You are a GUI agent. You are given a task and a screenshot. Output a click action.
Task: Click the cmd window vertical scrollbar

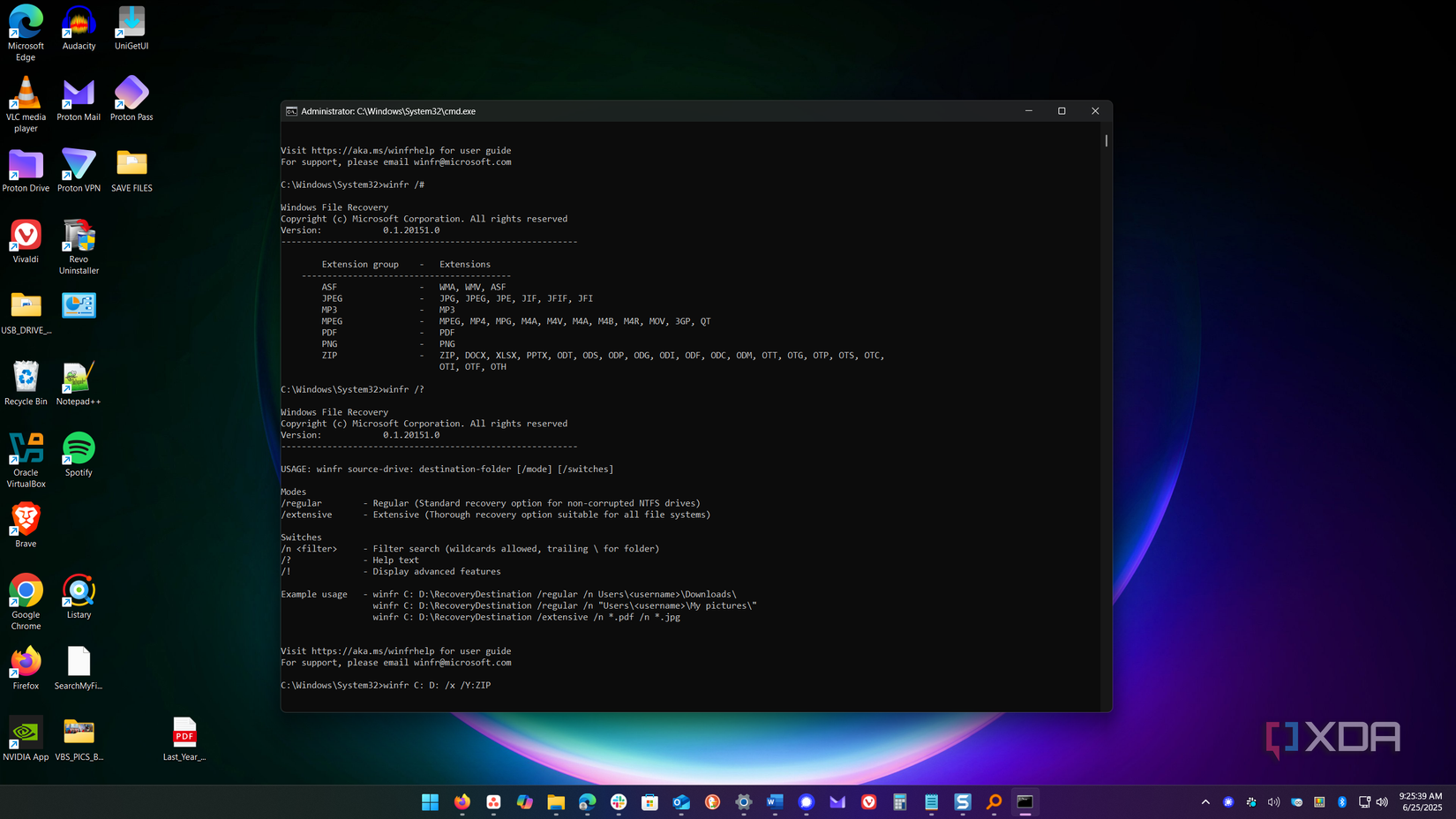(x=1105, y=141)
